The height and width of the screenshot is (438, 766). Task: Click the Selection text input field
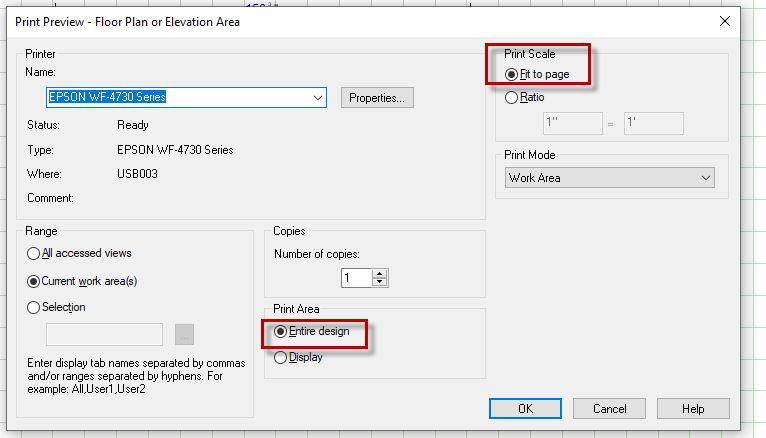pos(104,334)
